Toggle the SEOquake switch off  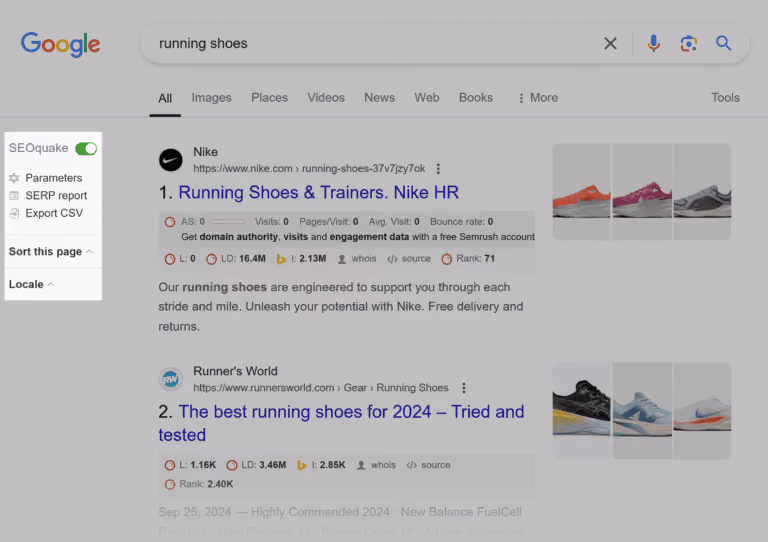click(x=86, y=148)
